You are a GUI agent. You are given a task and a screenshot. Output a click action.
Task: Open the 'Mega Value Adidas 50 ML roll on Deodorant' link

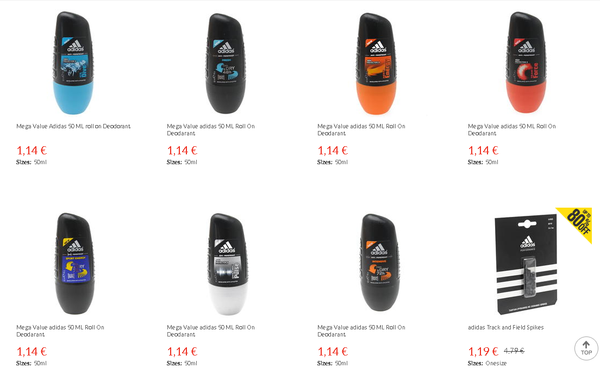pos(73,126)
